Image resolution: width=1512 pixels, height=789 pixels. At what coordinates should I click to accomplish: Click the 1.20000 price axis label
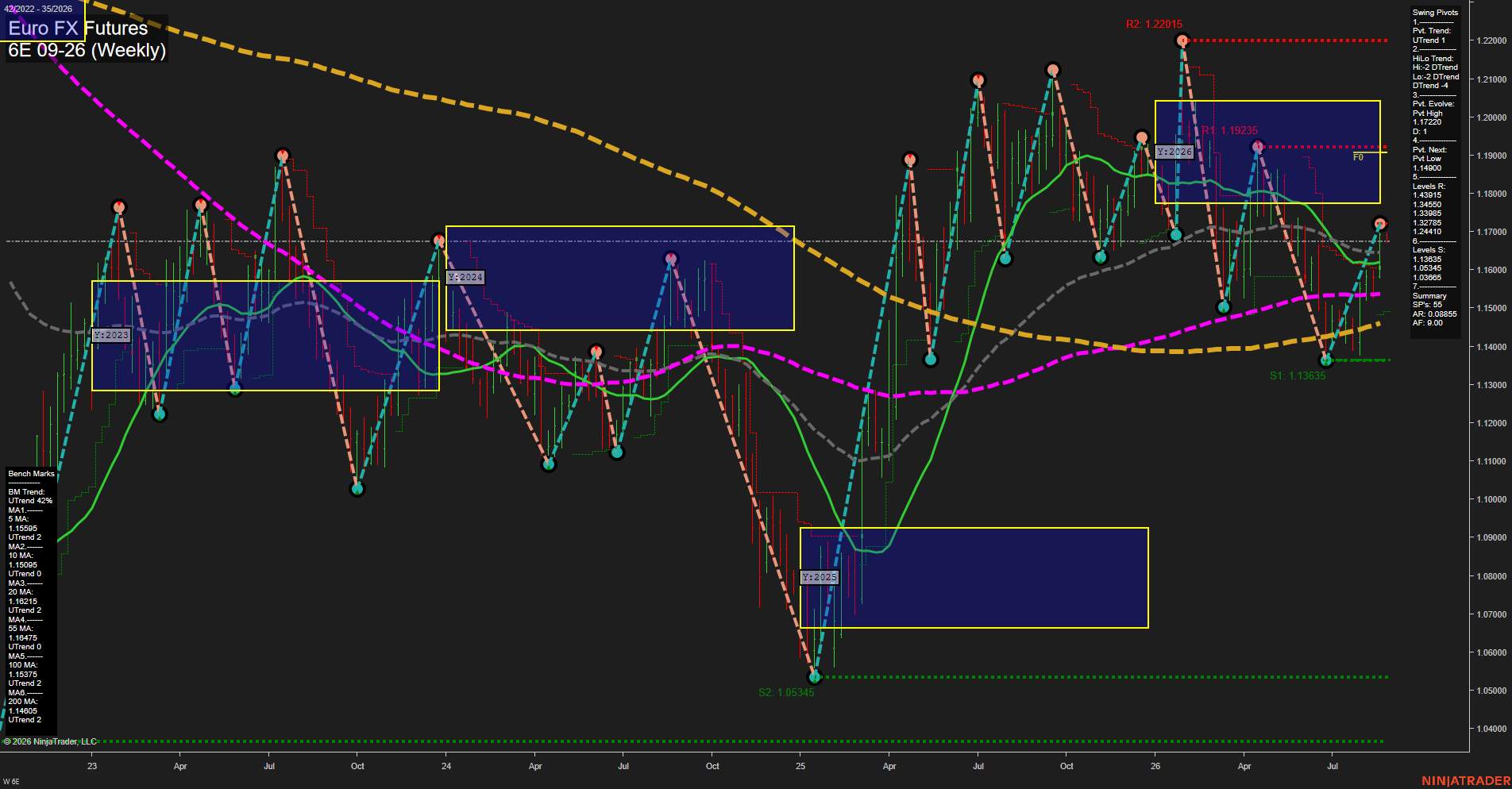pyautogui.click(x=1491, y=117)
